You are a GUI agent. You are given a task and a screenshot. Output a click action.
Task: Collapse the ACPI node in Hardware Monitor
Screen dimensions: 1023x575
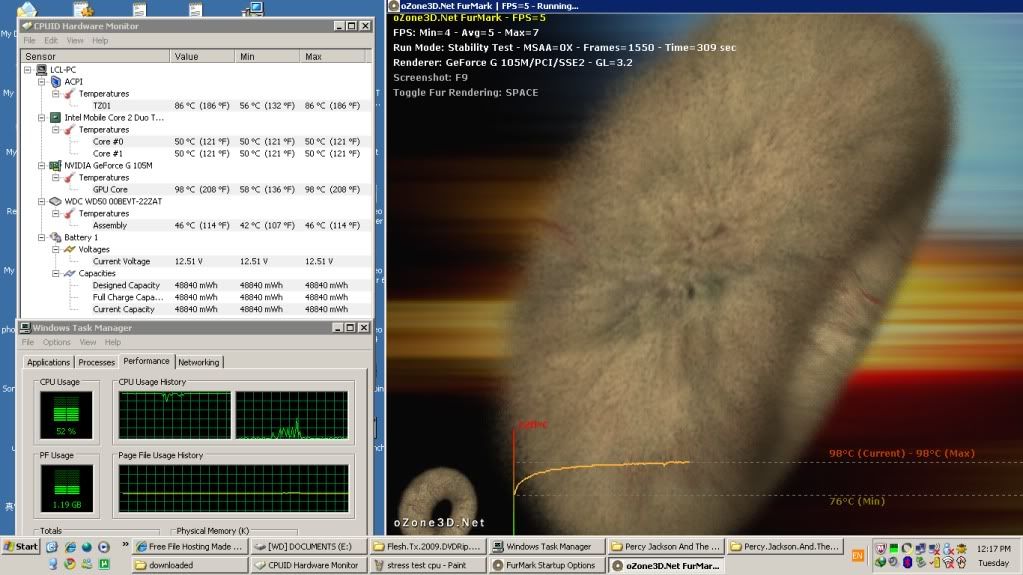click(42, 82)
